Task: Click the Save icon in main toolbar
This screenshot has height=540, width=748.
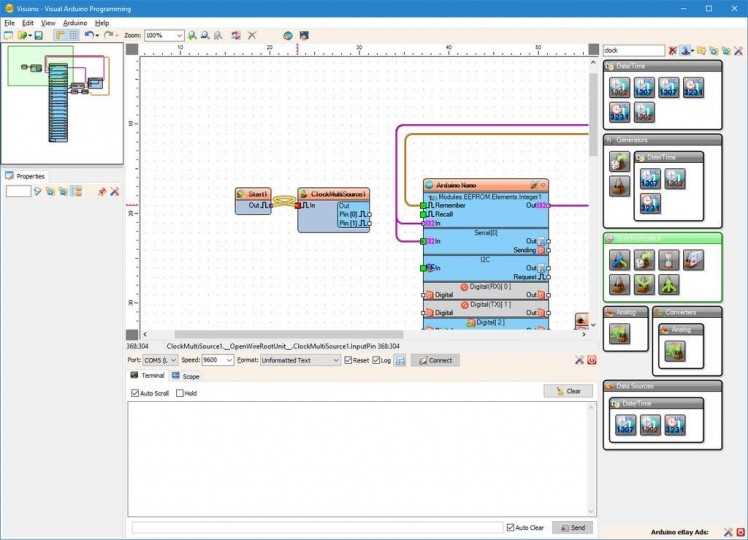Action: [38, 35]
